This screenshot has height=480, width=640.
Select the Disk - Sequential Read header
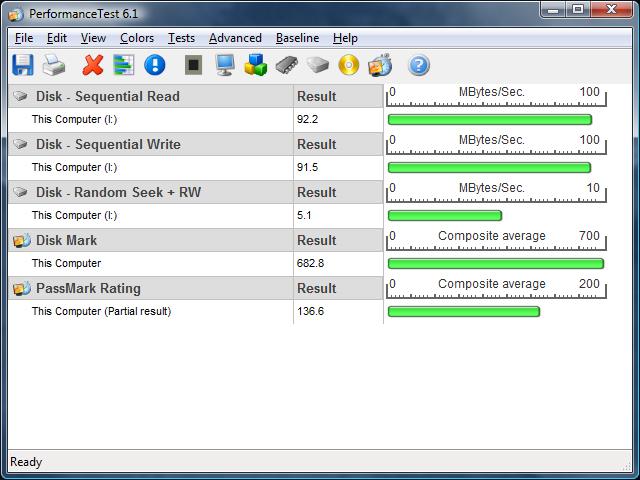(108, 96)
